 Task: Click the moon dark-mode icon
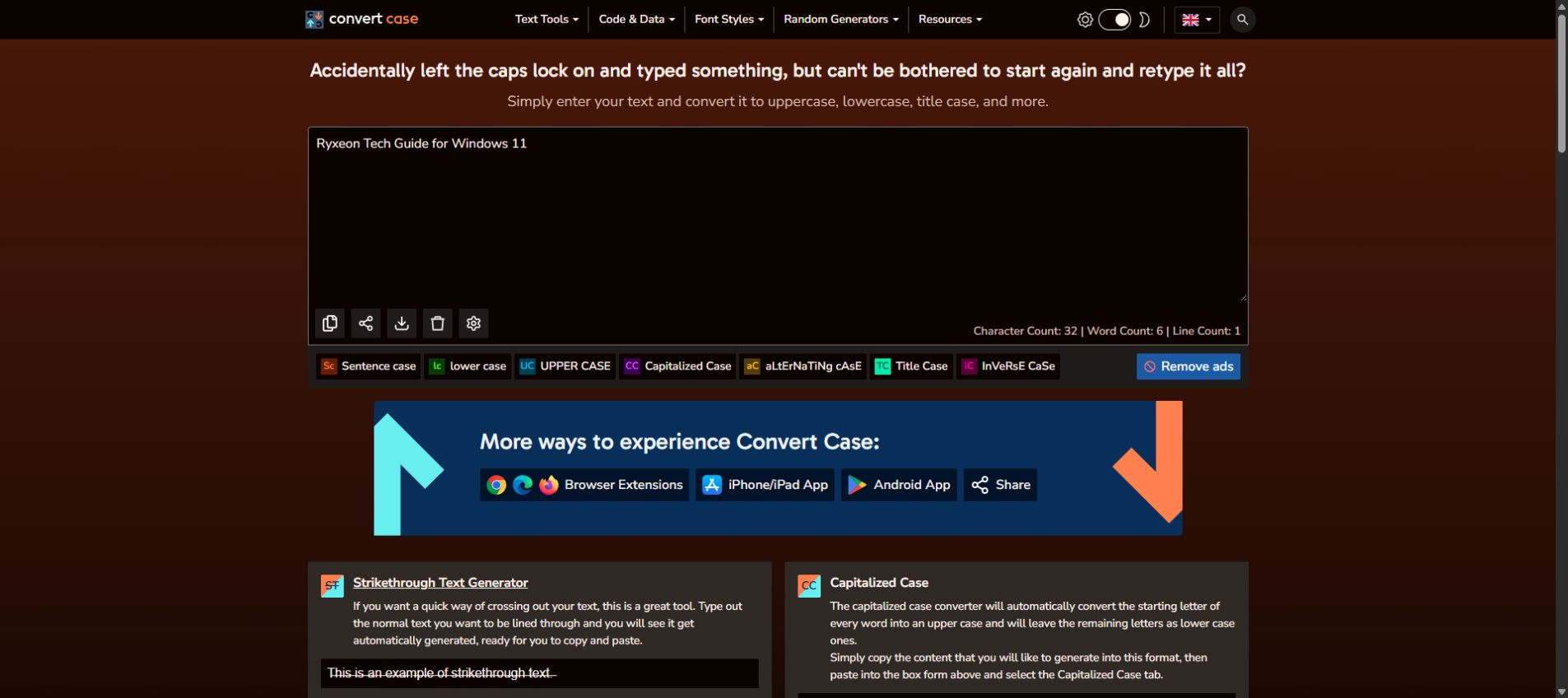click(x=1143, y=20)
